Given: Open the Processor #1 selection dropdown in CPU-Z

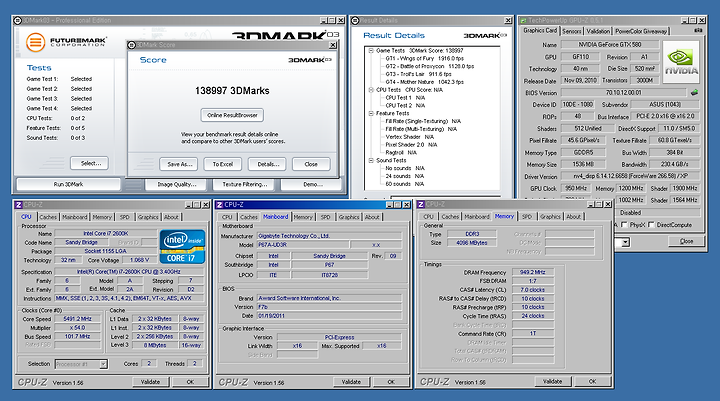Looking at the screenshot, I should pyautogui.click(x=103, y=364).
